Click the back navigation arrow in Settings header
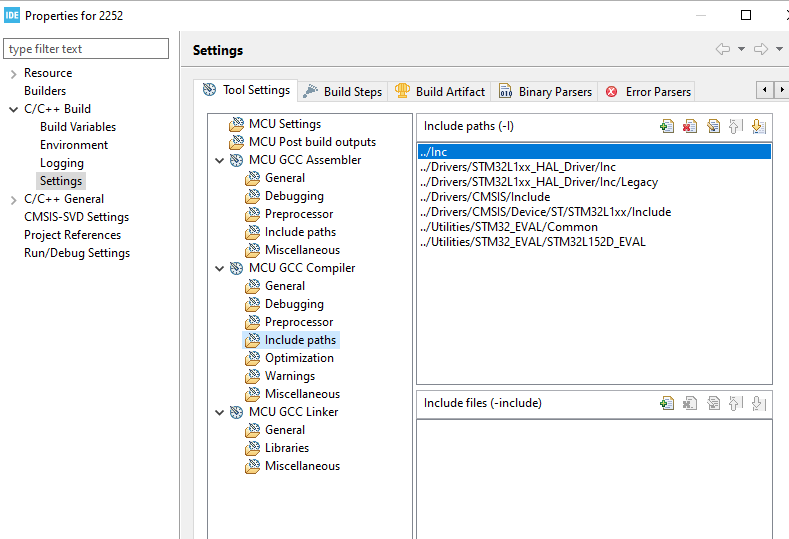 coord(723,49)
